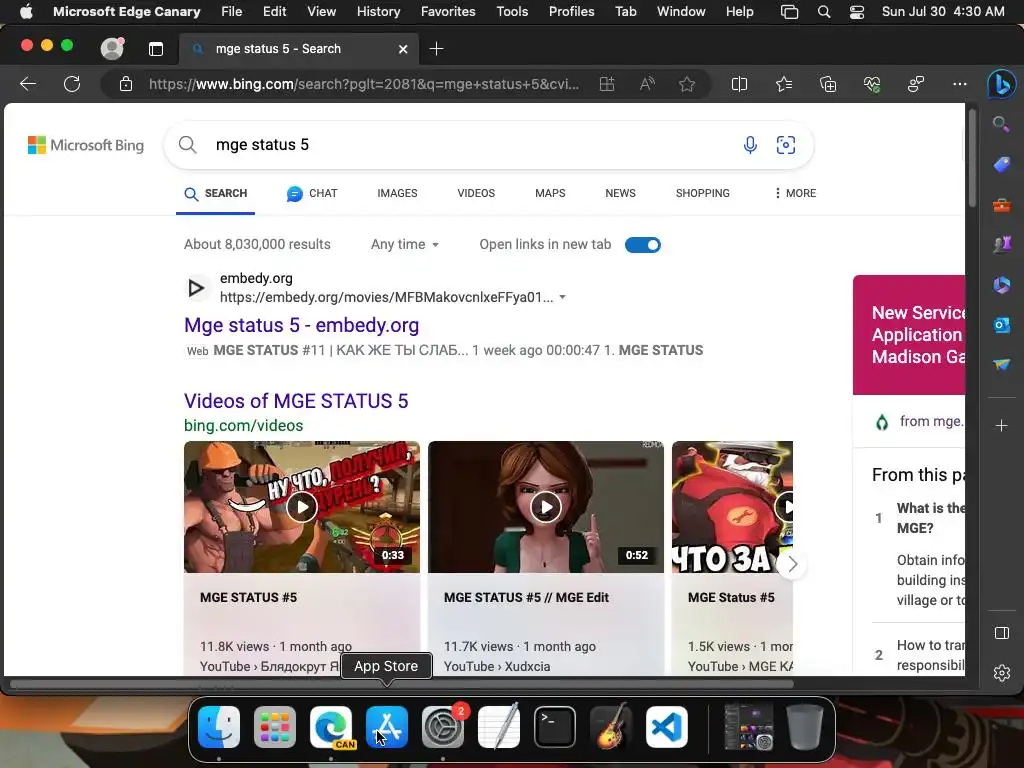Focus the bing.com address bar

click(364, 84)
